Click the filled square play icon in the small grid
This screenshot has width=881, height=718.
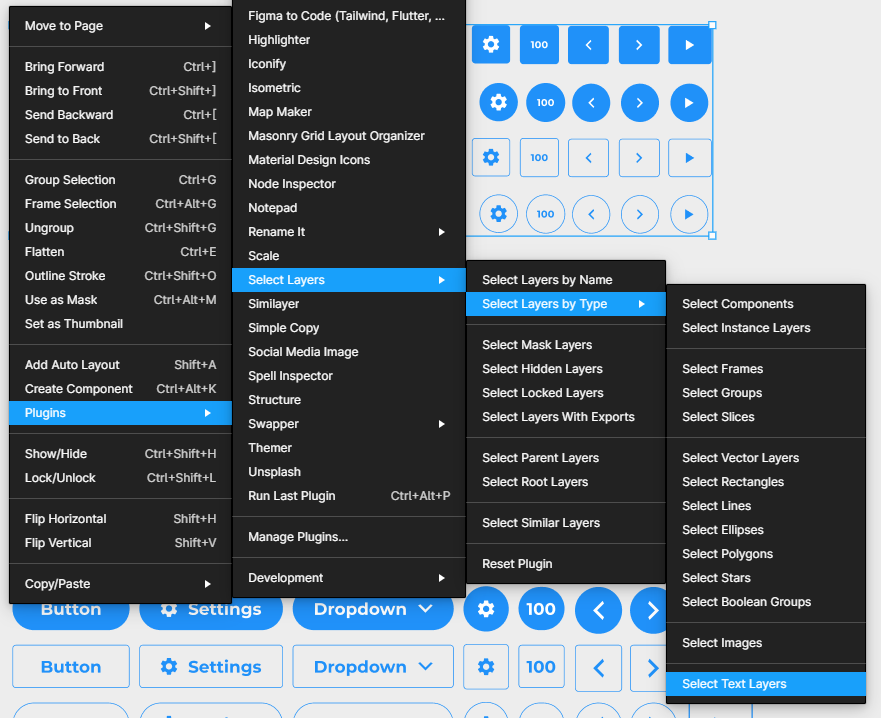click(x=689, y=44)
